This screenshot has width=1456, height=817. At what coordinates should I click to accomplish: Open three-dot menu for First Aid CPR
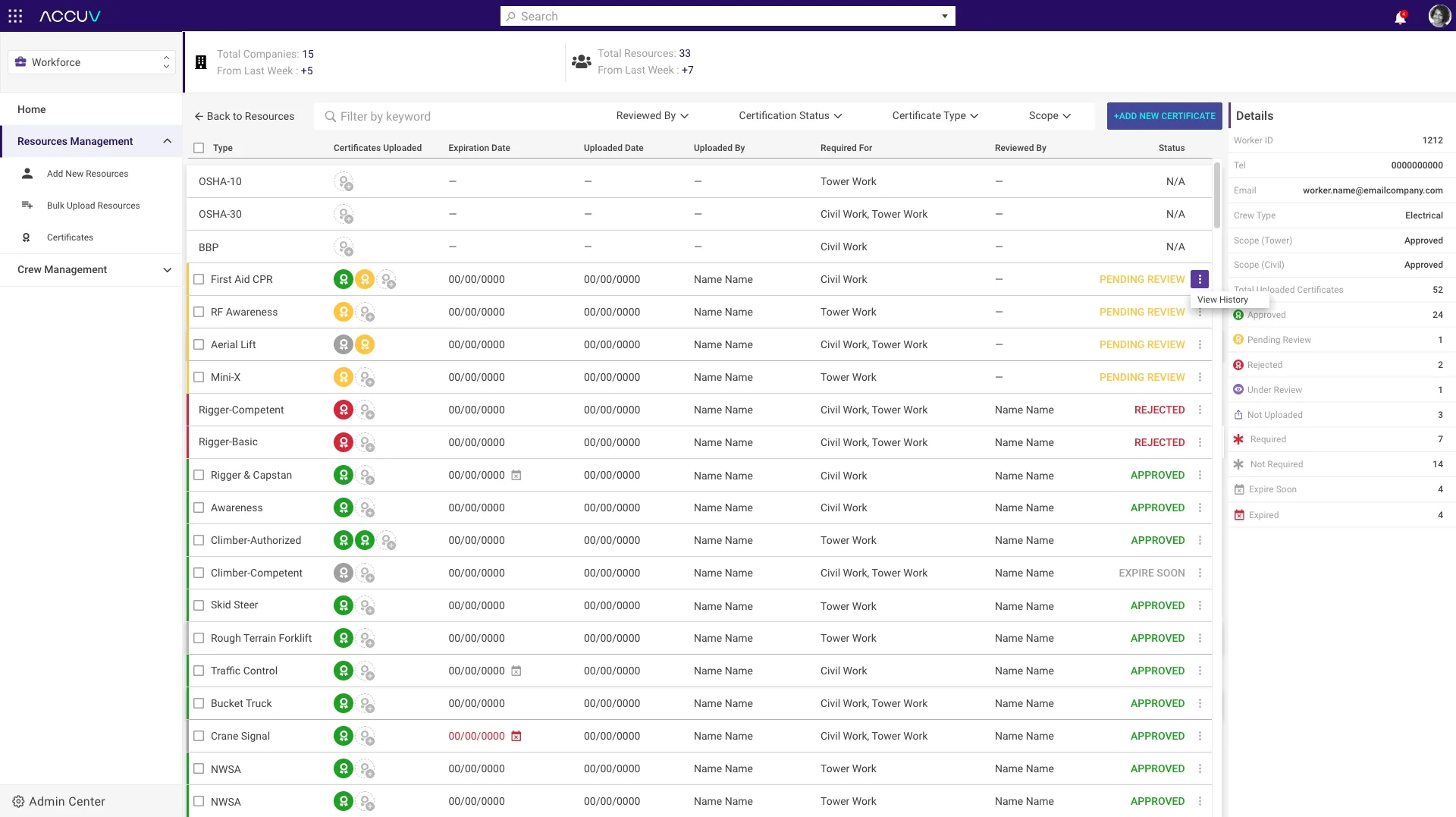click(x=1200, y=279)
